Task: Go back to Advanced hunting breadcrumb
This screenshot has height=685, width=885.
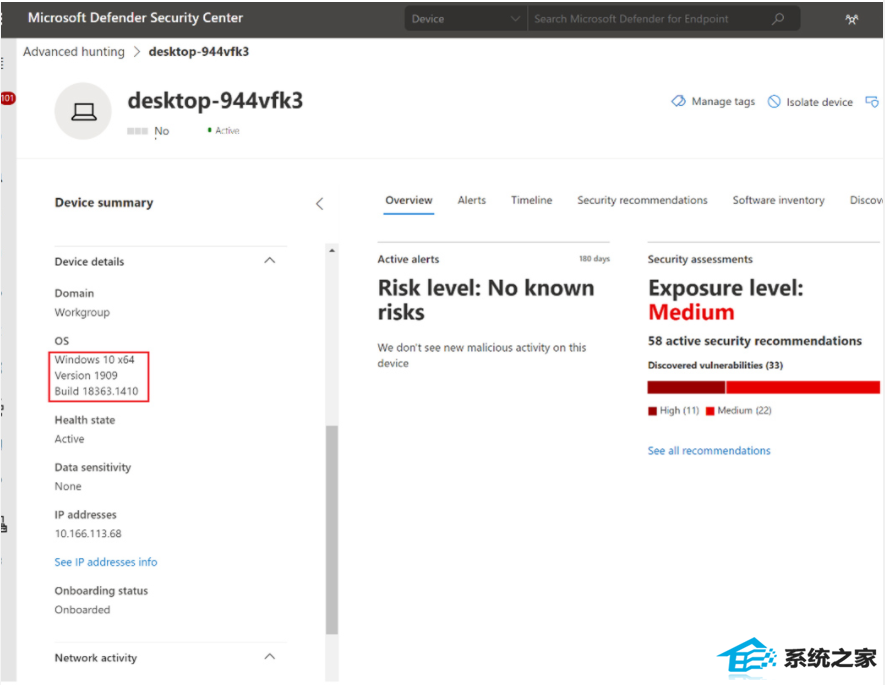Action: pyautogui.click(x=73, y=52)
